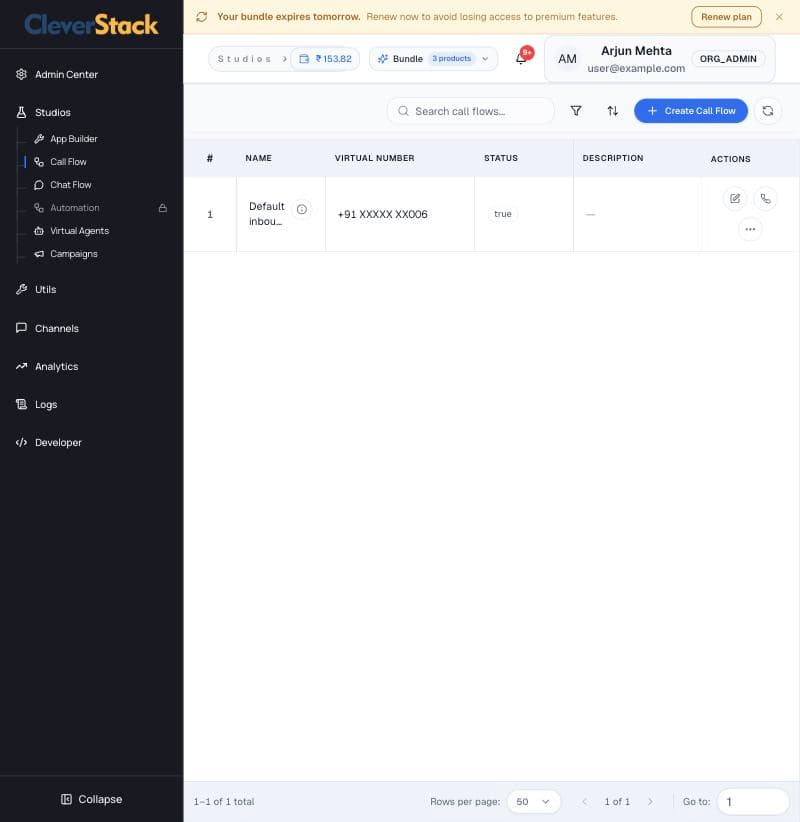800x822 pixels.
Task: Open the filter options
Action: coord(576,111)
